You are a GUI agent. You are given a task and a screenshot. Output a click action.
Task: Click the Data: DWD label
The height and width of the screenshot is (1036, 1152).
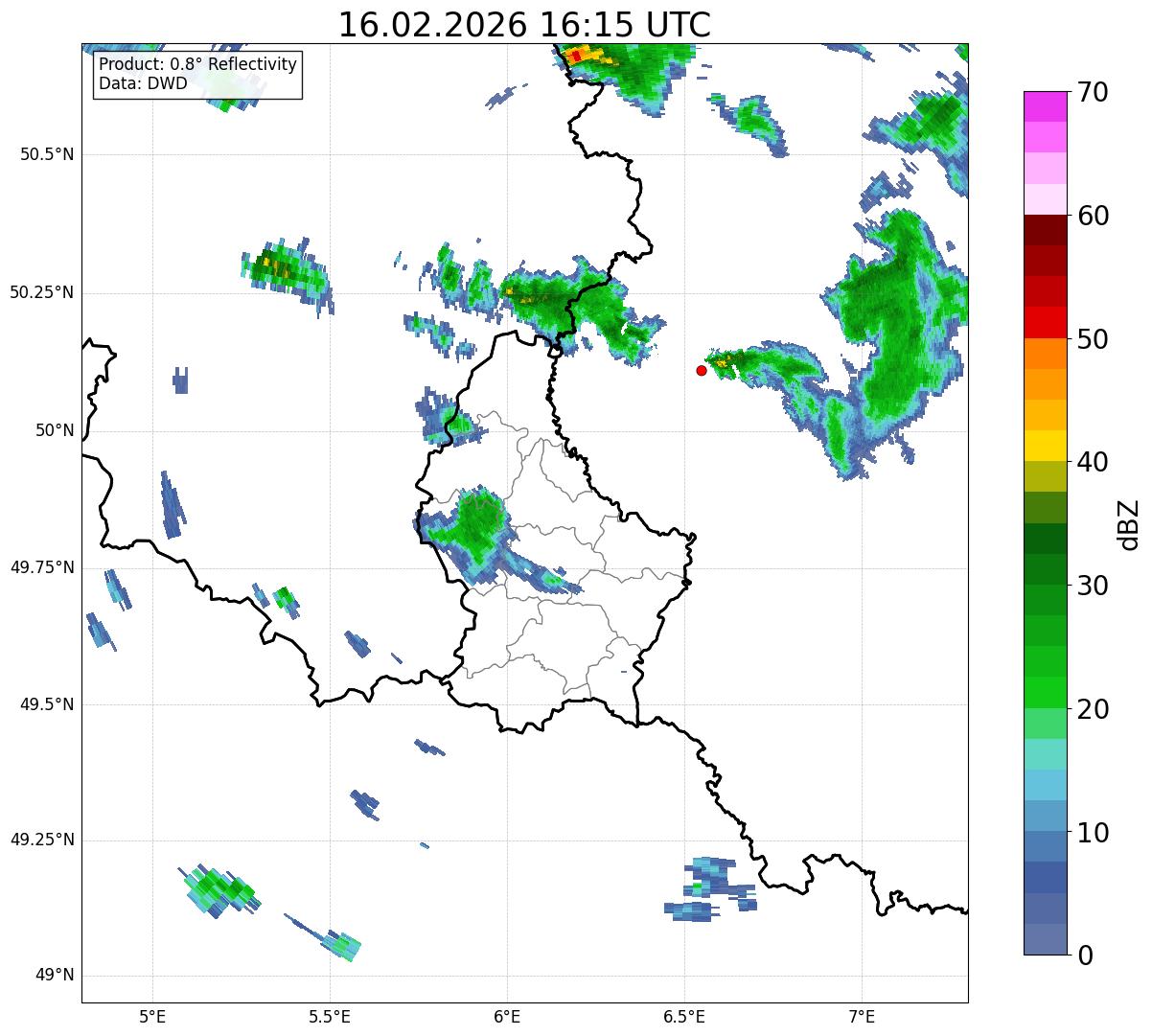tap(143, 83)
